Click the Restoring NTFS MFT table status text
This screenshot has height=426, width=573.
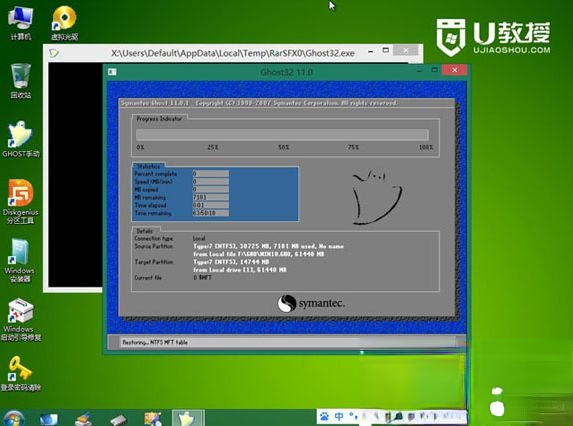coord(155,342)
